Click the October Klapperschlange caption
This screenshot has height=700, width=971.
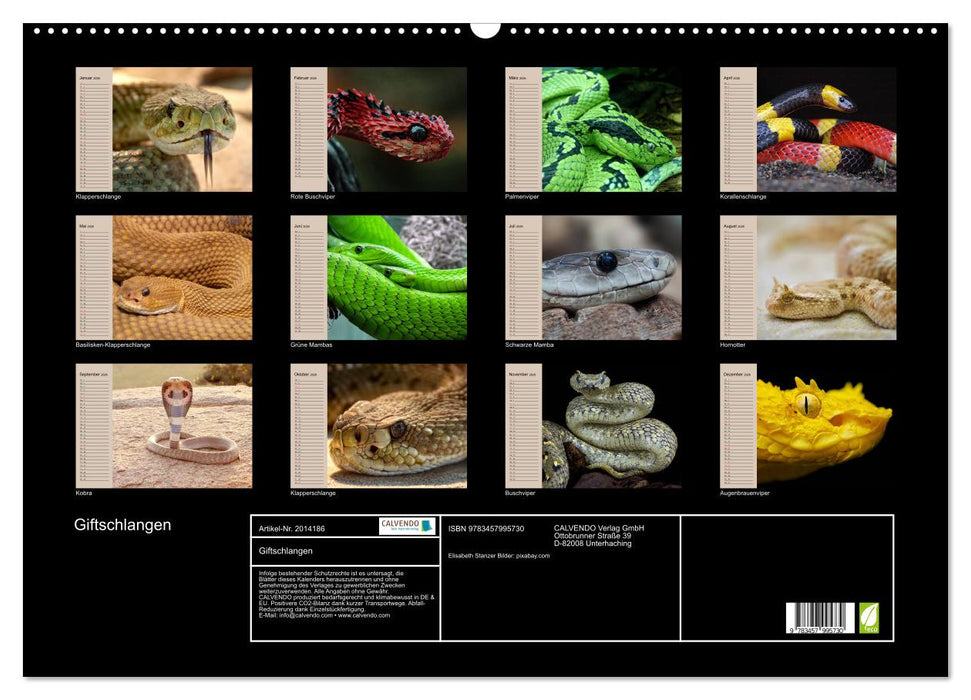click(x=313, y=493)
